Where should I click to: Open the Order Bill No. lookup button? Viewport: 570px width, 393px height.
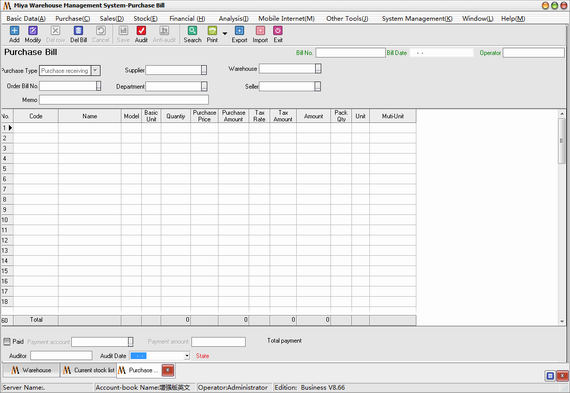98,86
